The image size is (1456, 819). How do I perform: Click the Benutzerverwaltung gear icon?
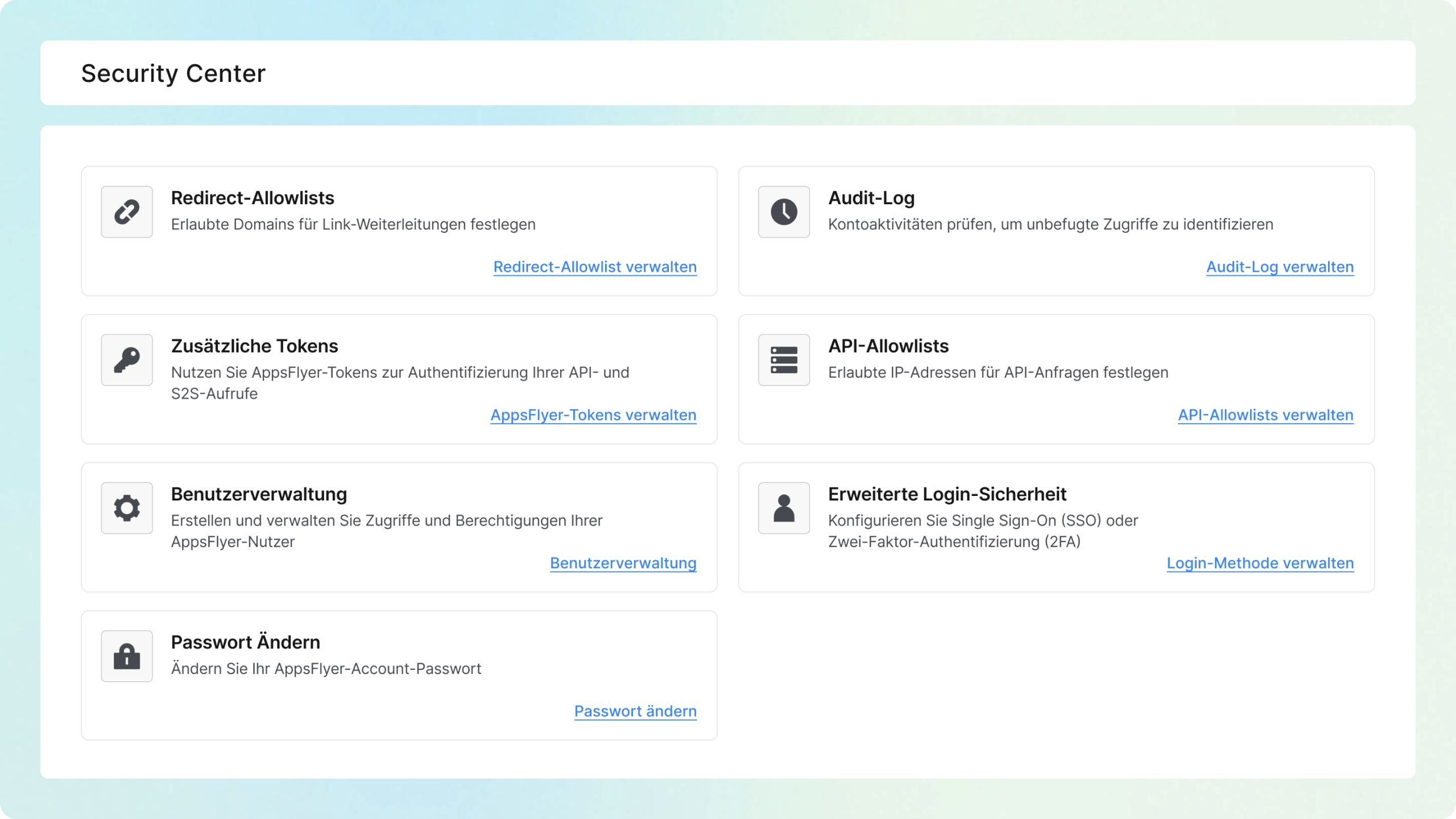(127, 508)
